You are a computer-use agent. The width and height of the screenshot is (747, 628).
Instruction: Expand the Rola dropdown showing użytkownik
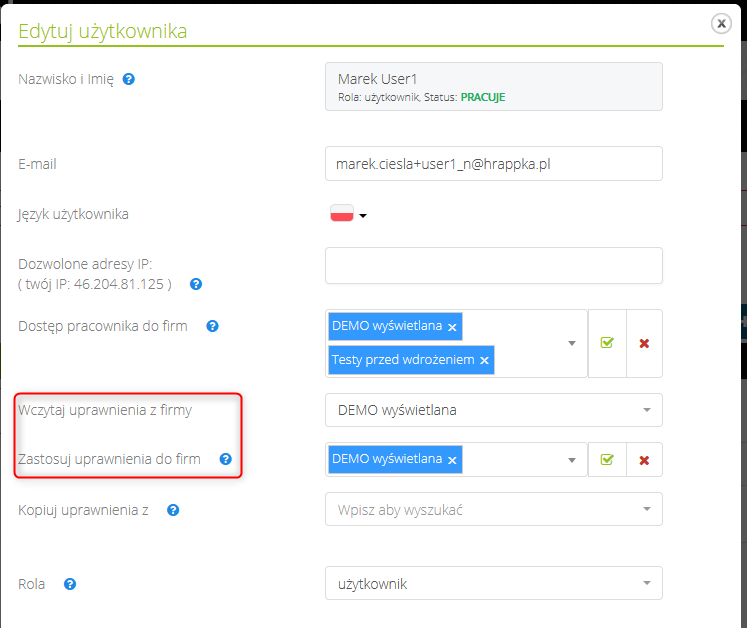click(493, 583)
